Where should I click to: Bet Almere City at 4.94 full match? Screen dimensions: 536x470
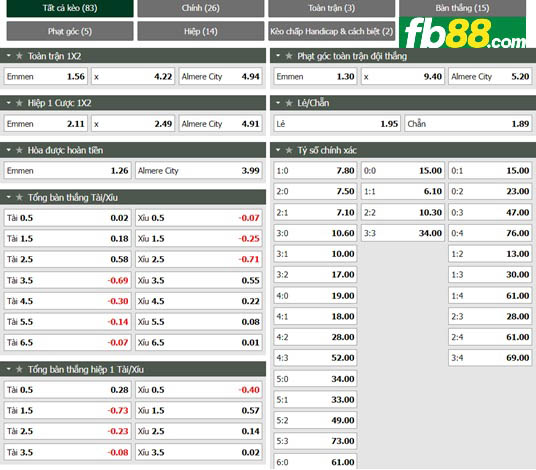click(220, 76)
